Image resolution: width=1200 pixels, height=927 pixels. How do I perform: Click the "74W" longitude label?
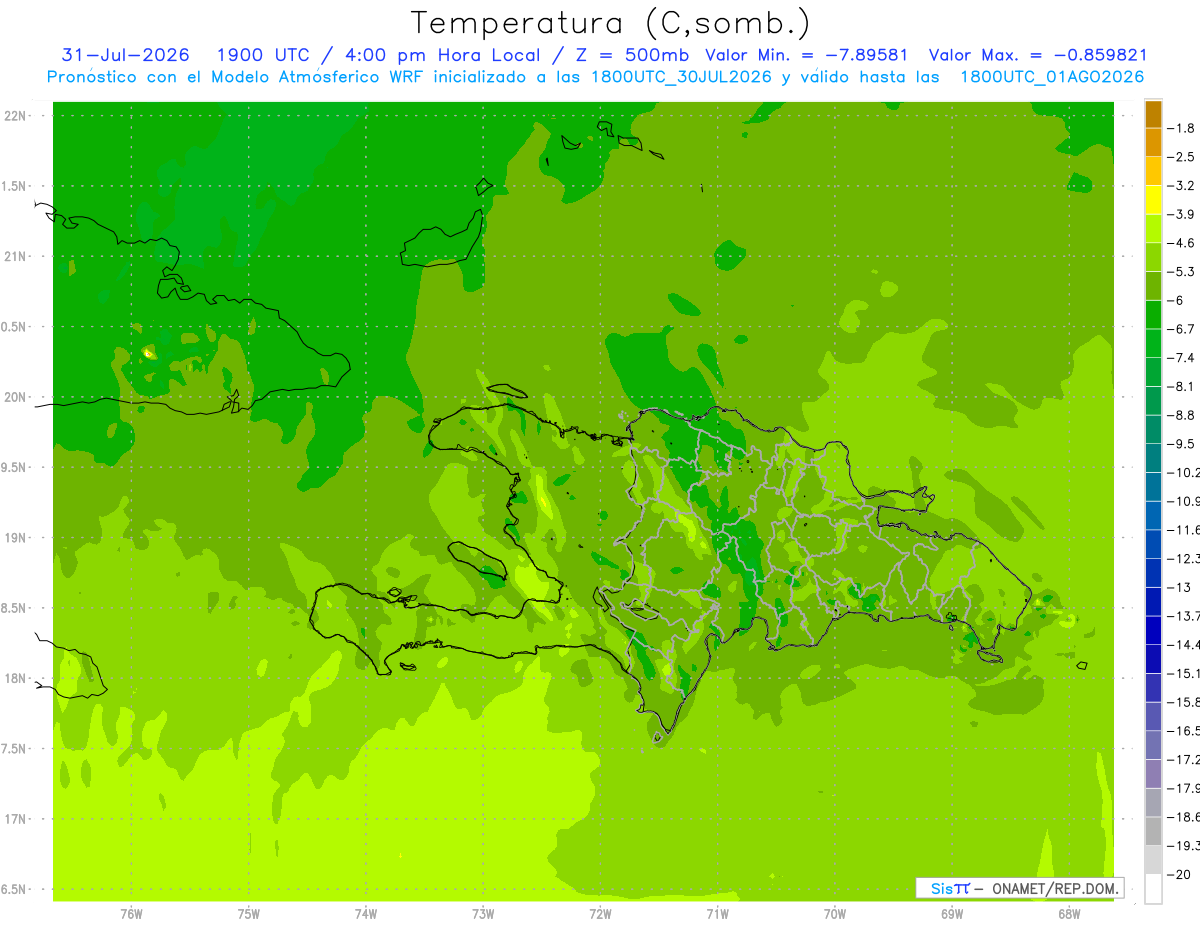[366, 914]
